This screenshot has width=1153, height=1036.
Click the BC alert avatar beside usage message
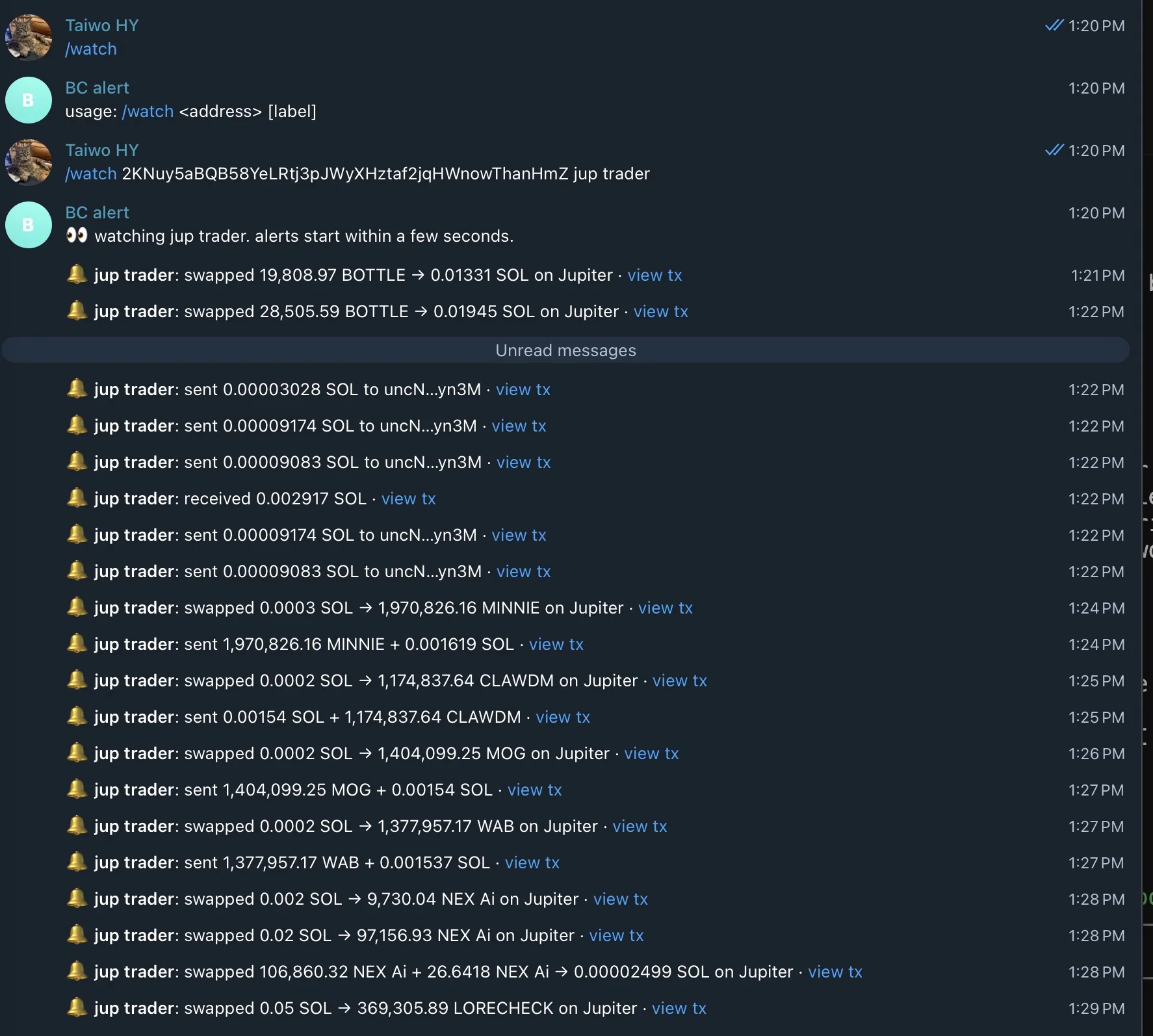point(29,100)
